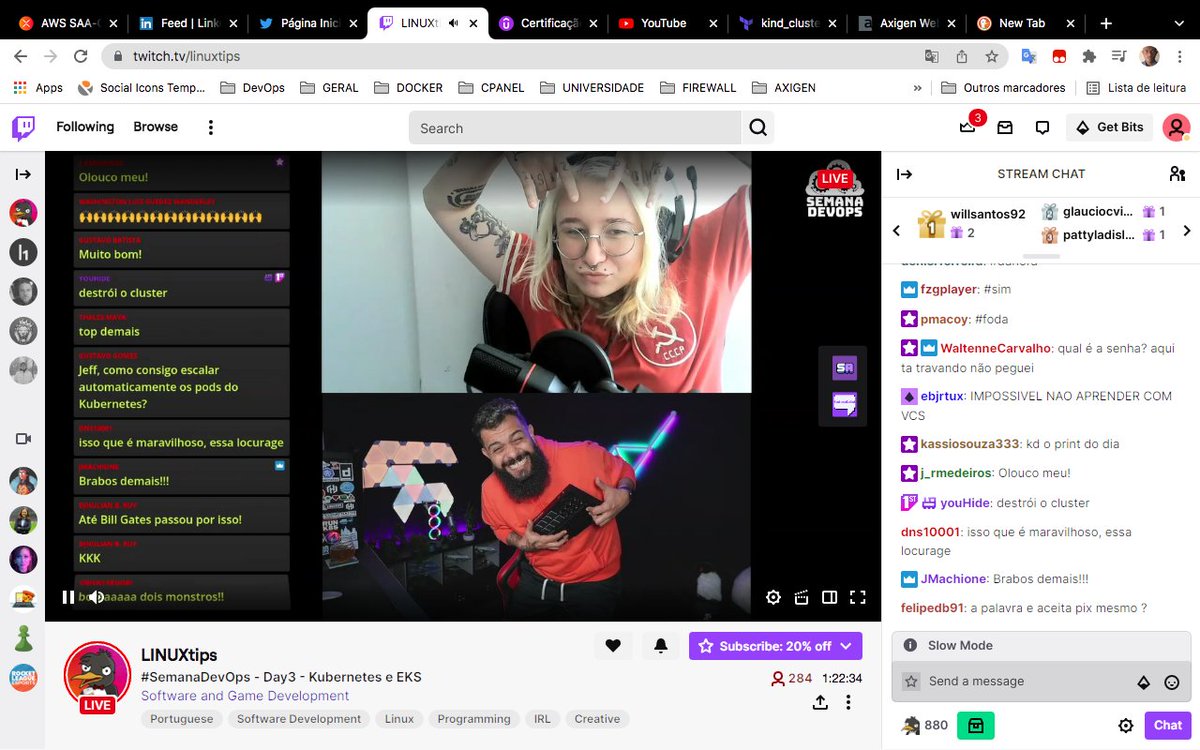Open the Twitch top nav more options
This screenshot has width=1200, height=750.
211,128
